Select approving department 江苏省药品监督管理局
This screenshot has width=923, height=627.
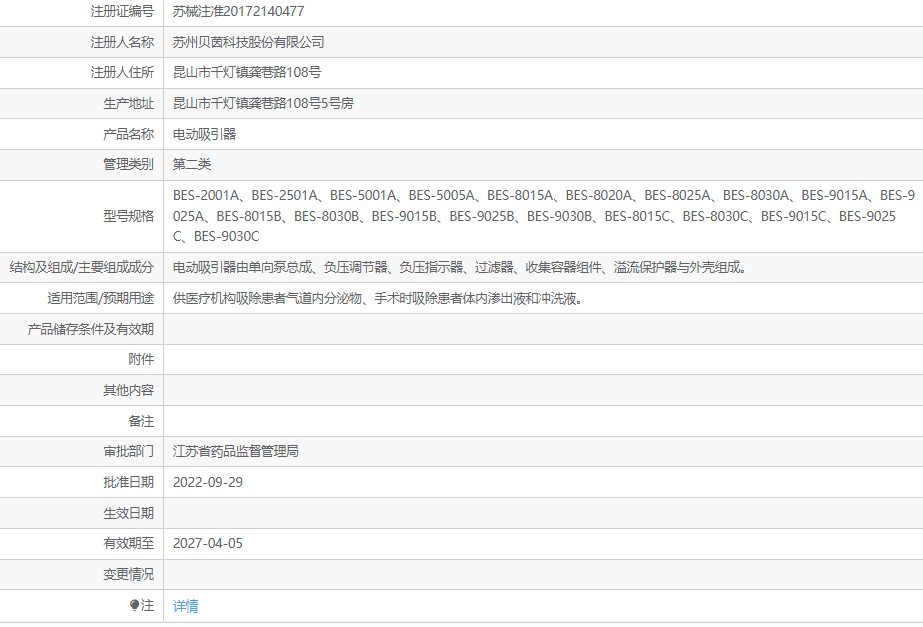(x=235, y=452)
